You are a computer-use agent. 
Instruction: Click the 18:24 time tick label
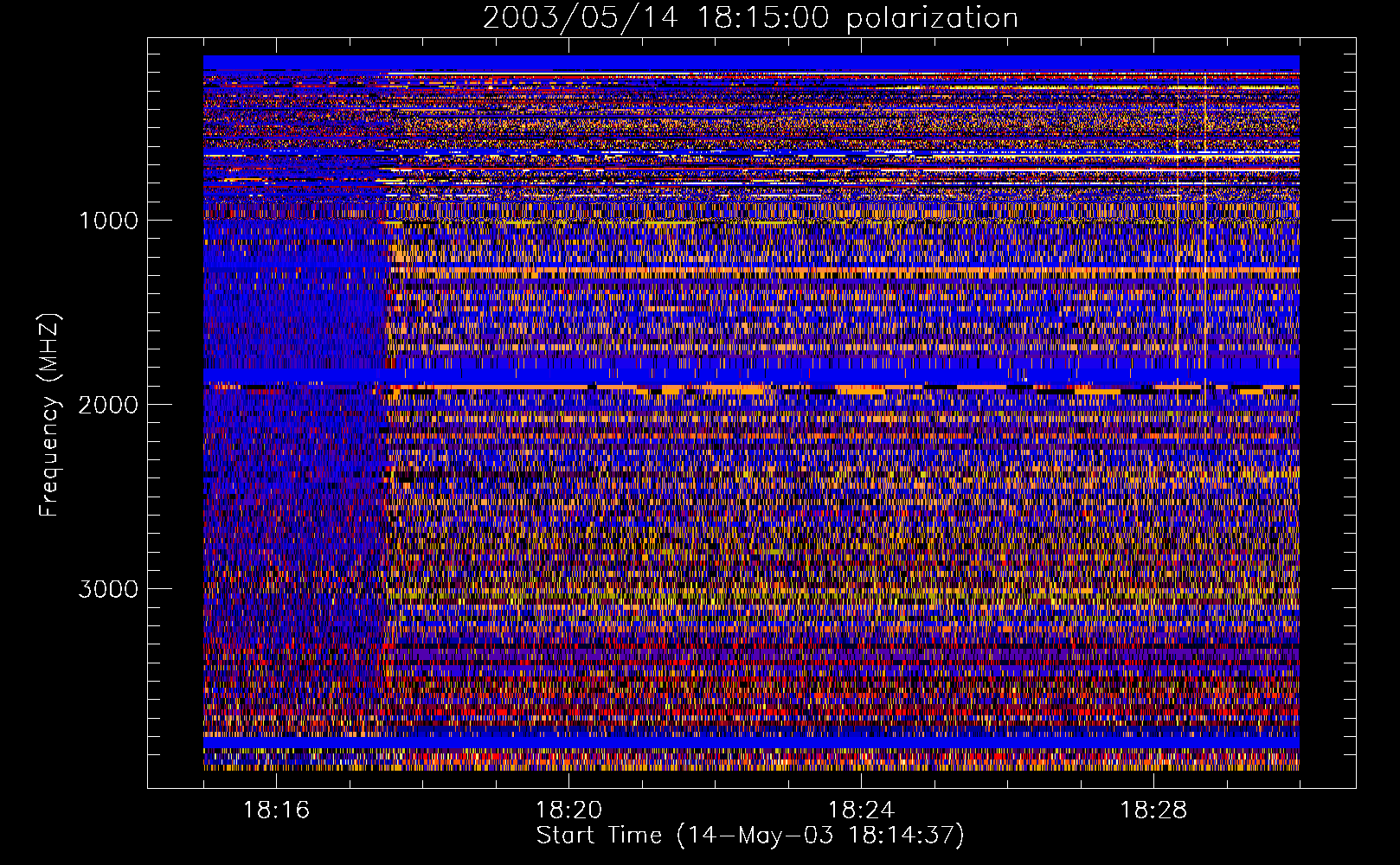pyautogui.click(x=861, y=811)
